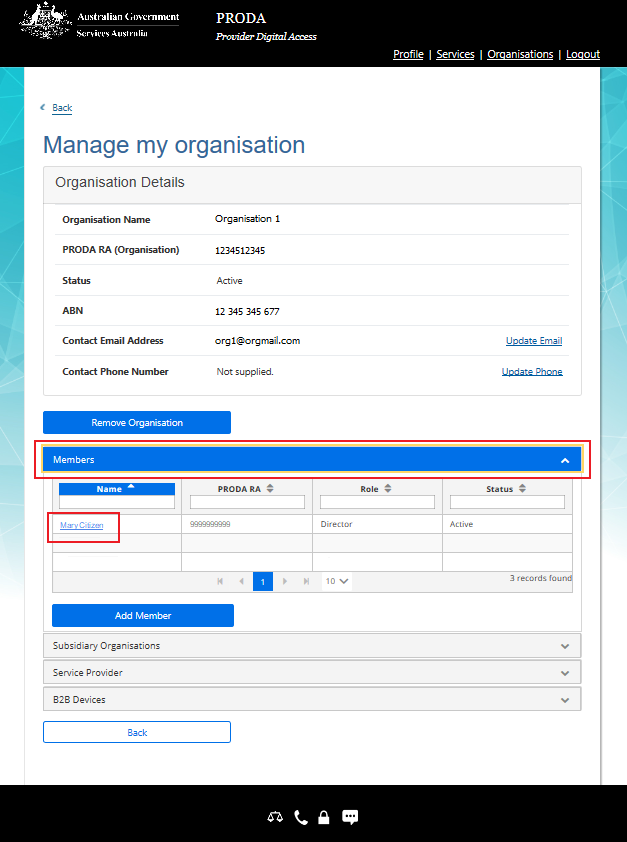Go to next page of members table

click(x=284, y=581)
